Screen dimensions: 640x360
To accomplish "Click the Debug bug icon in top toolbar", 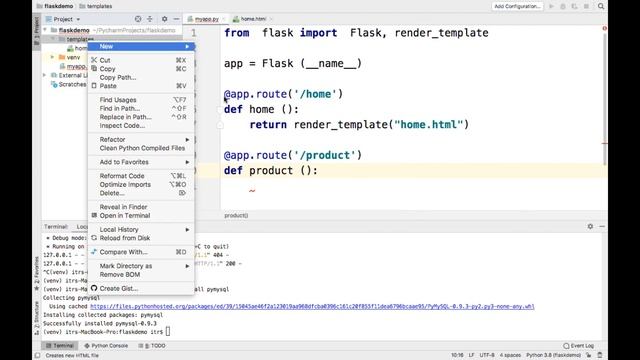I will [x=563, y=6].
